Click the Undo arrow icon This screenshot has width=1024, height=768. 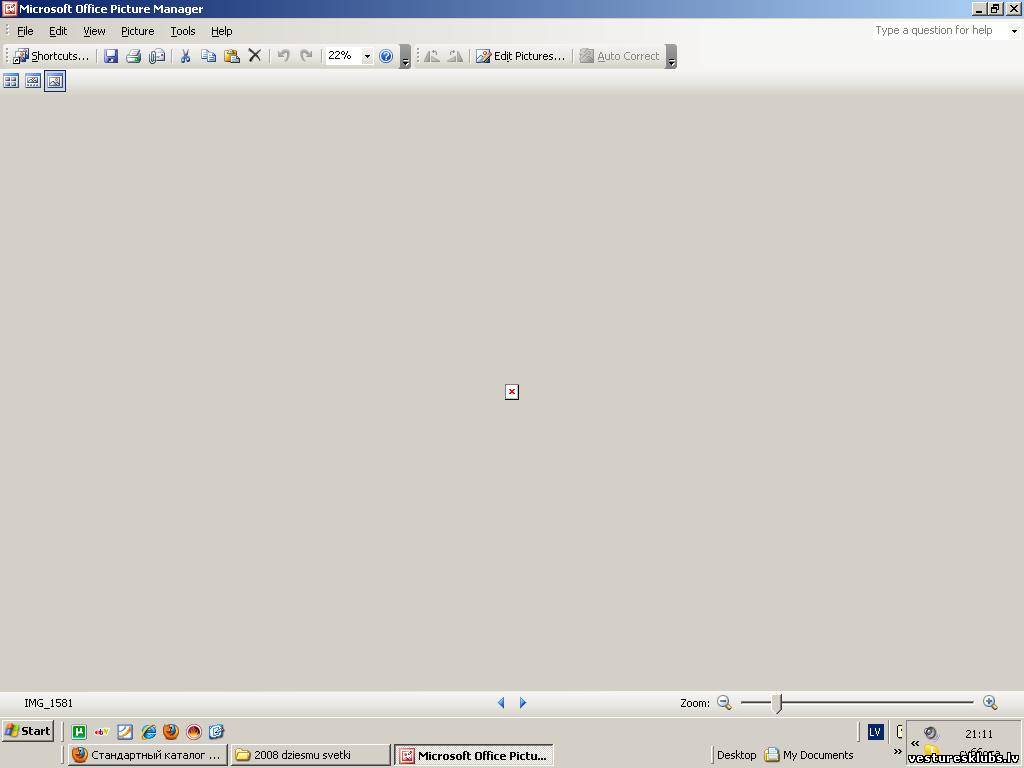[283, 56]
